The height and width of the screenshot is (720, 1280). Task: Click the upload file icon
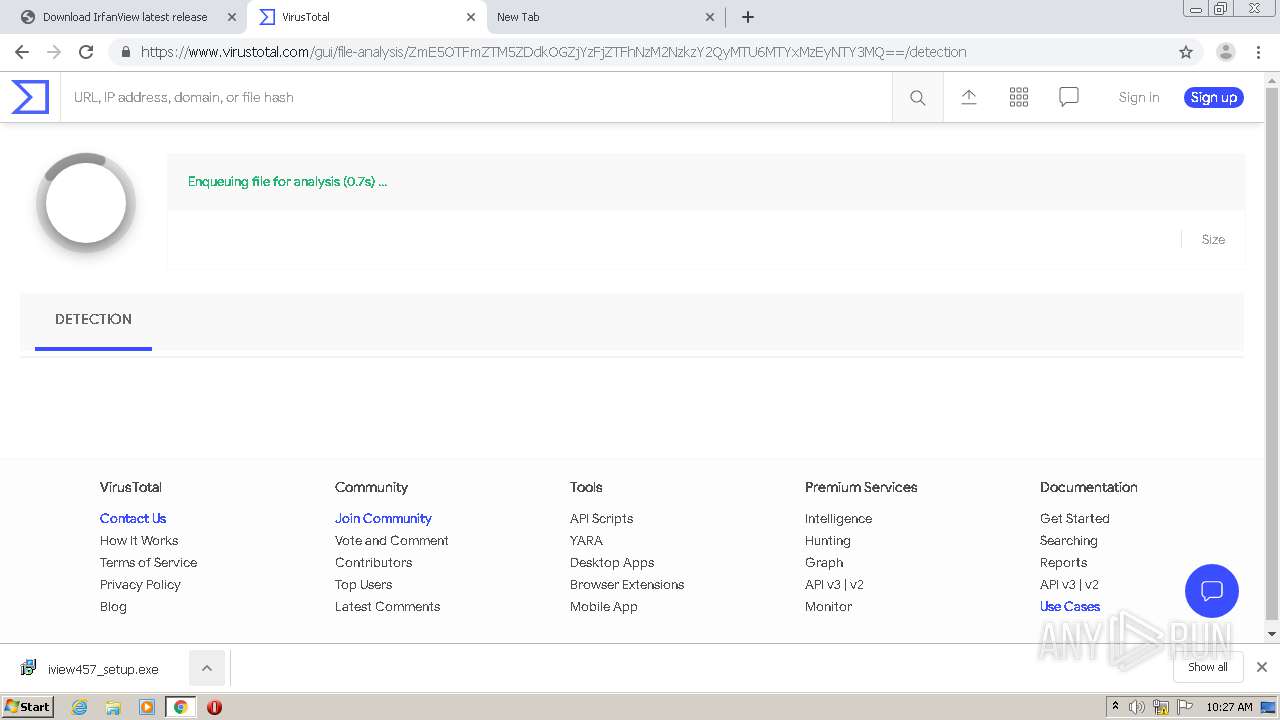pyautogui.click(x=968, y=97)
